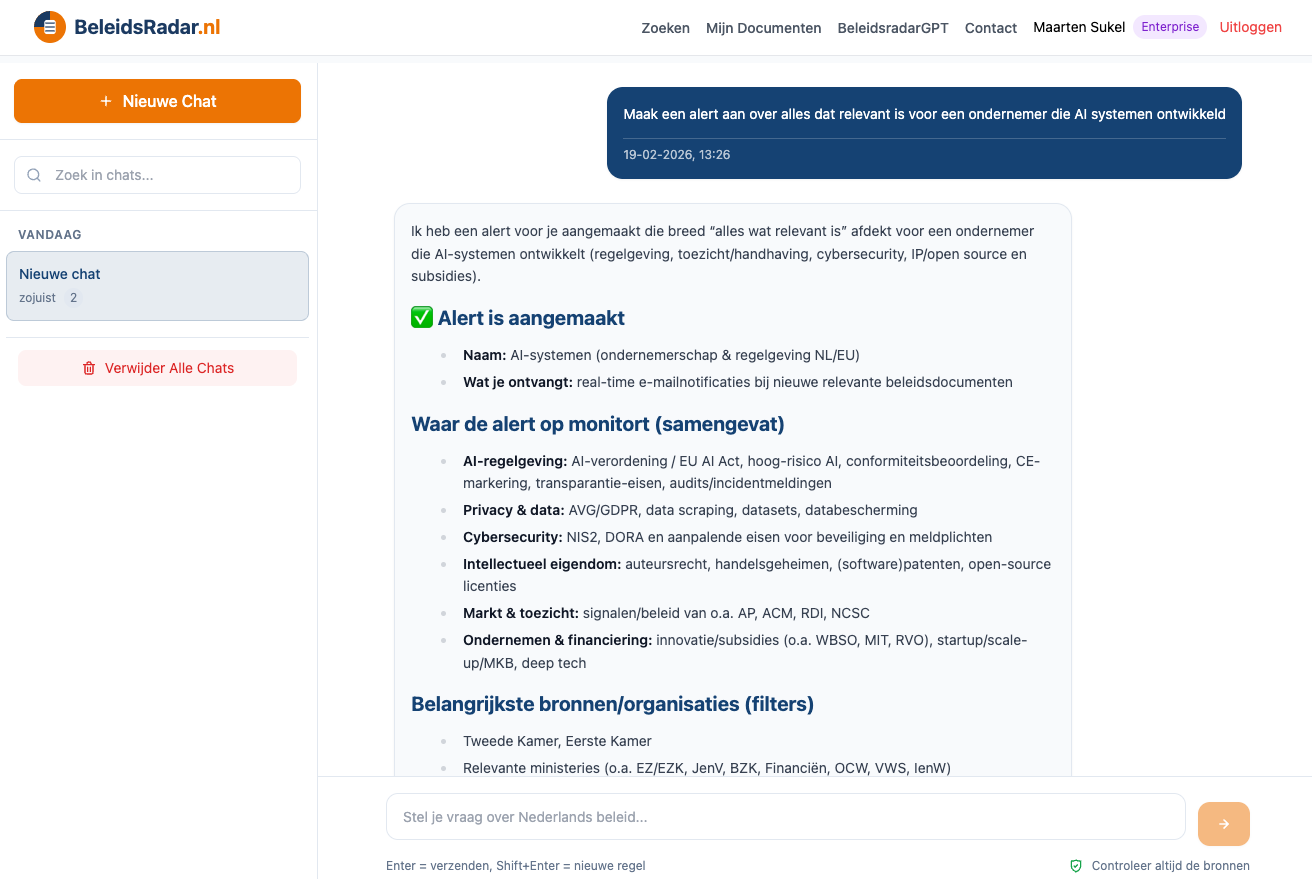Click the Maarten Sukel account name
Screen dimensions: 1312x879
(x=1079, y=27)
